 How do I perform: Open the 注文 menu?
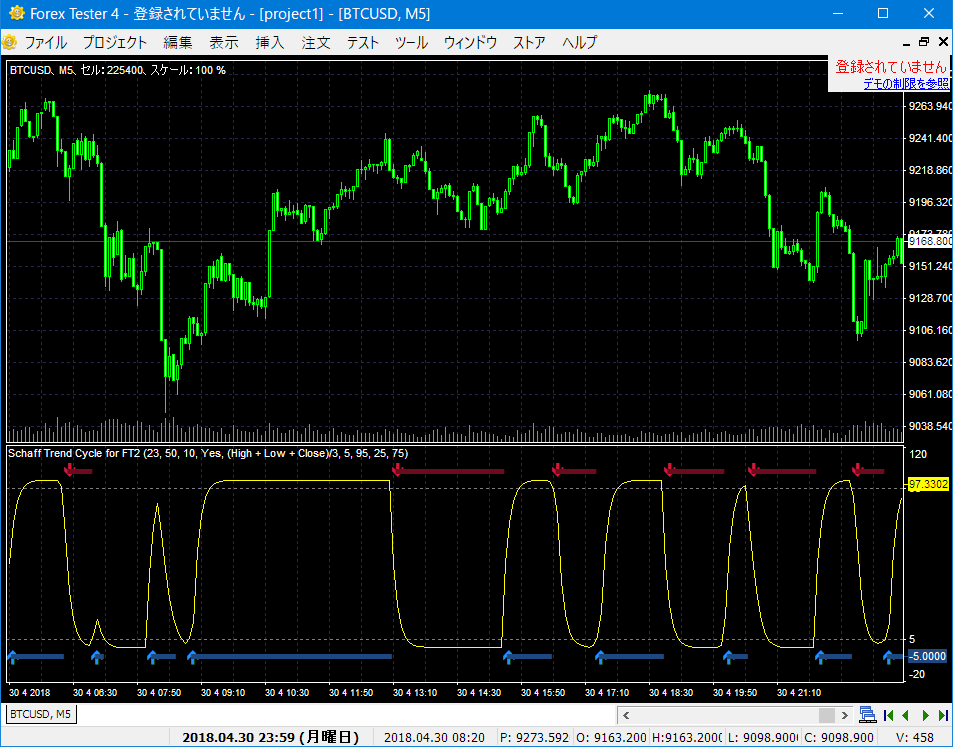pyautogui.click(x=316, y=43)
